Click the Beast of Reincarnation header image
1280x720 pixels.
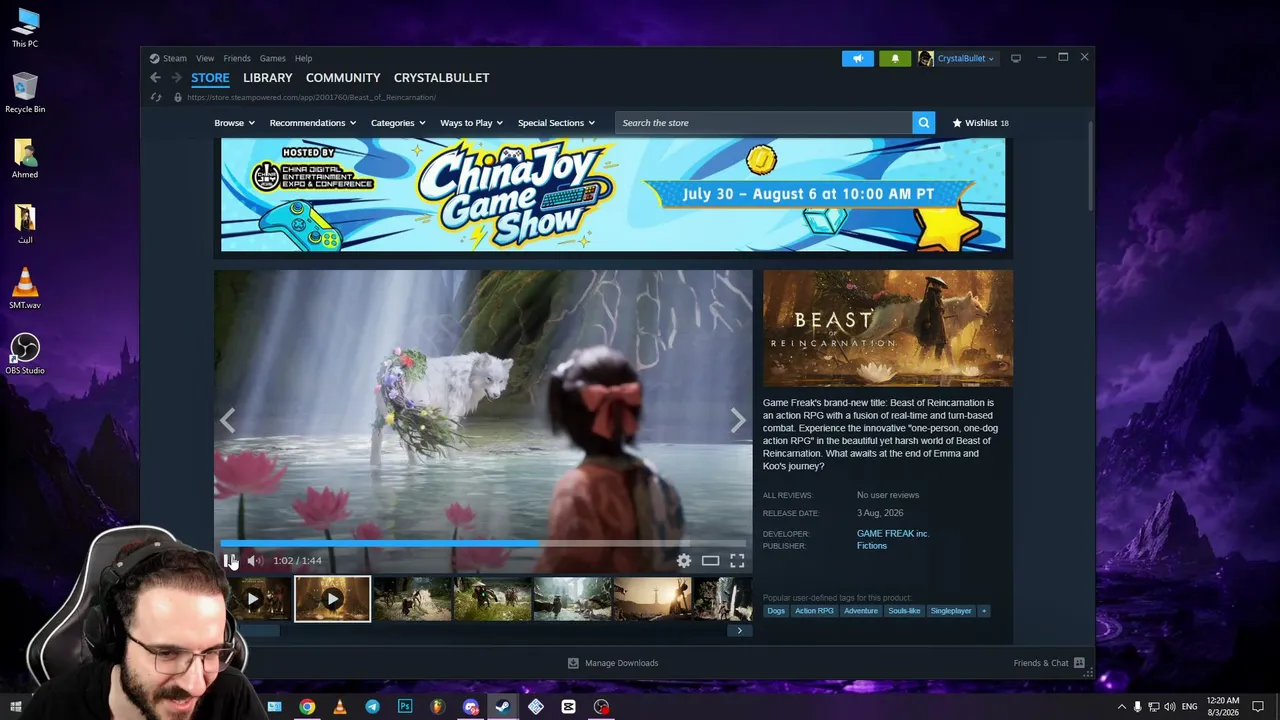[x=888, y=328]
